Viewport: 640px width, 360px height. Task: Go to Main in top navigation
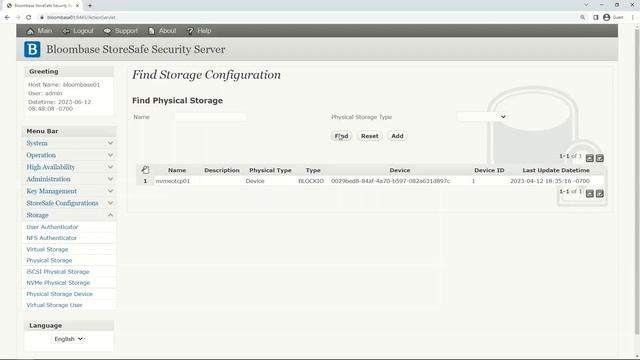[x=44, y=31]
